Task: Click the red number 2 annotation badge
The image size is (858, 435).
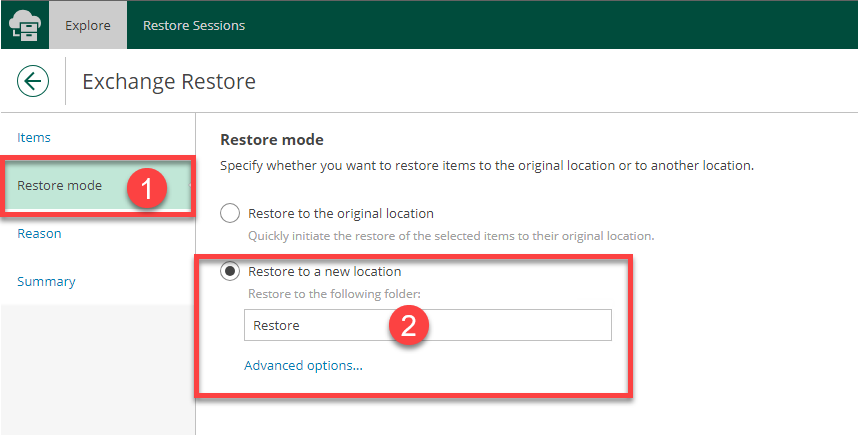Action: pyautogui.click(x=408, y=326)
